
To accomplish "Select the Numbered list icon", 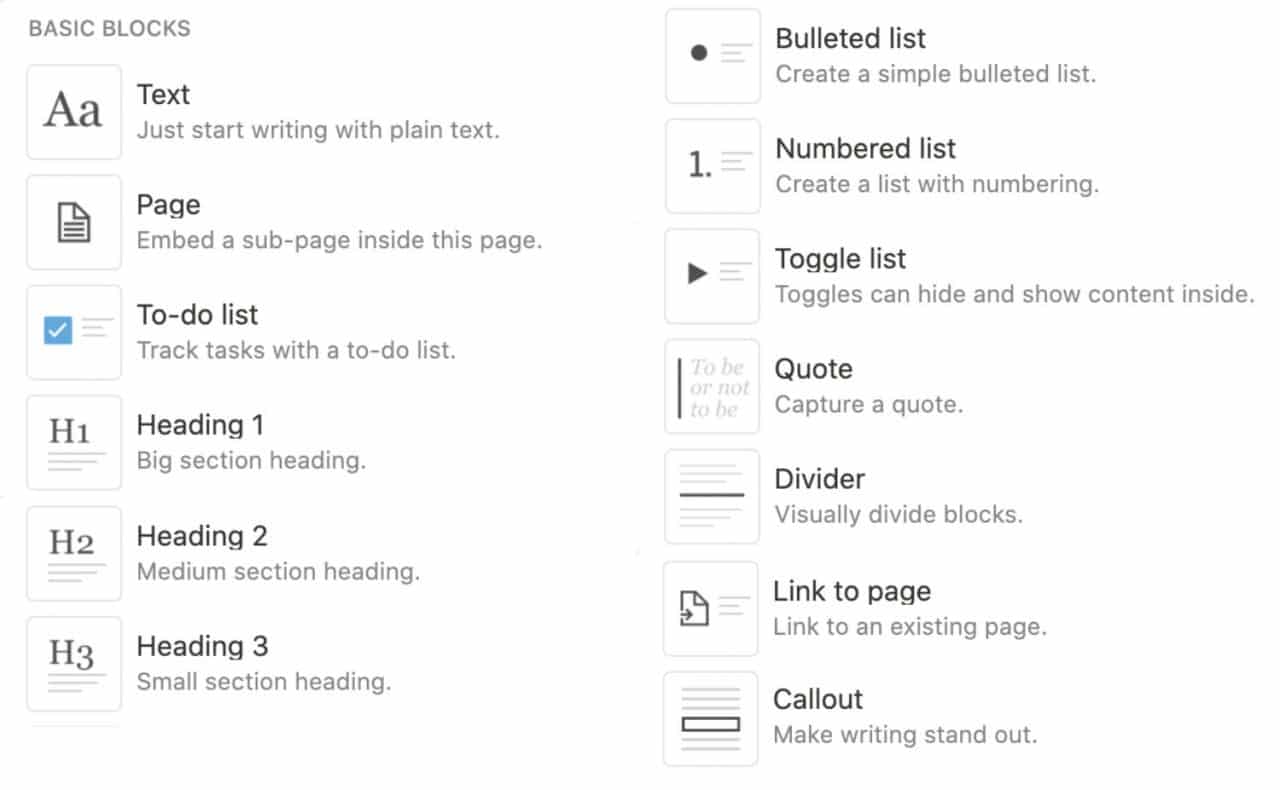I will pyautogui.click(x=711, y=166).
